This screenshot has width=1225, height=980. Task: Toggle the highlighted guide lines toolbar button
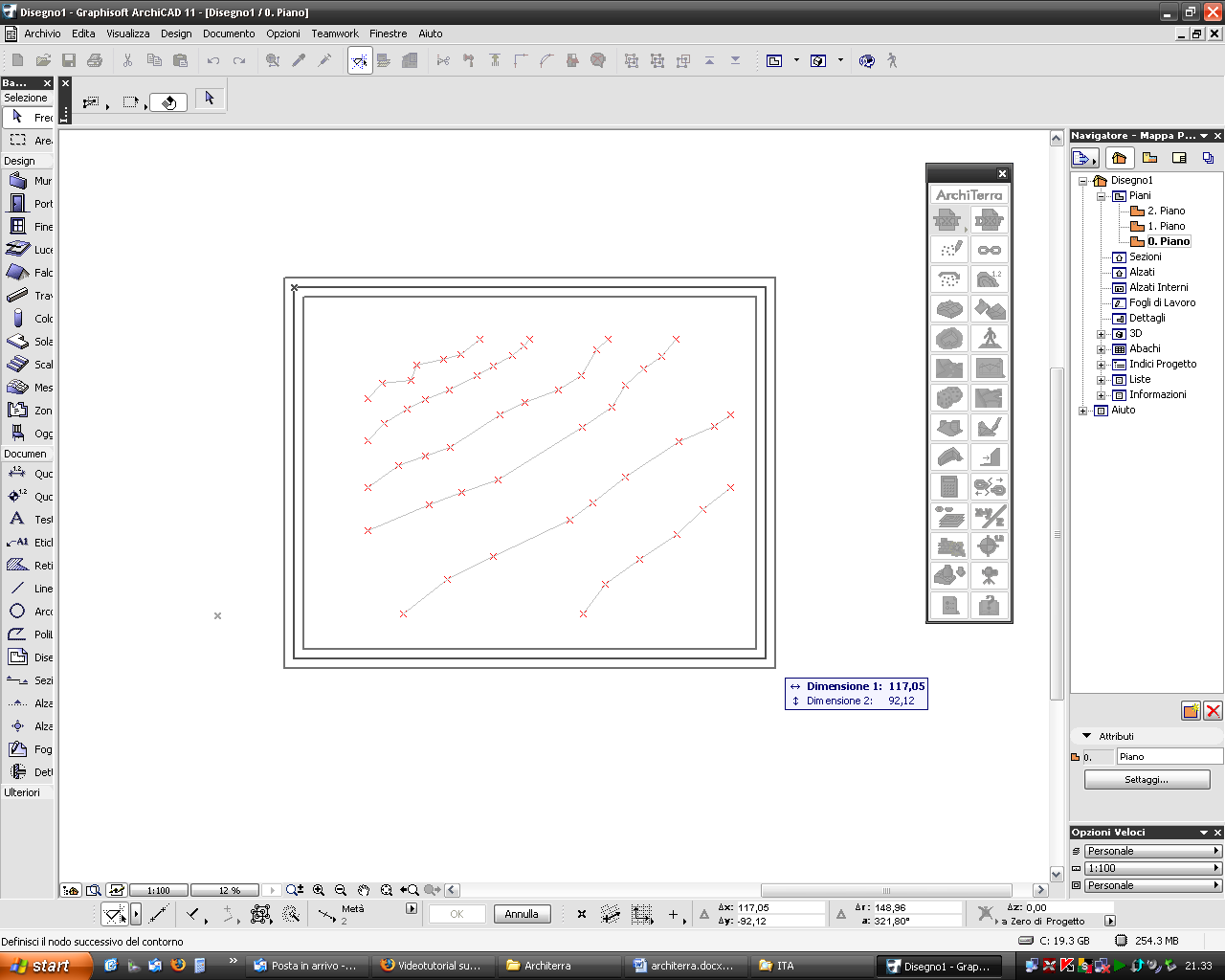pyautogui.click(x=360, y=61)
